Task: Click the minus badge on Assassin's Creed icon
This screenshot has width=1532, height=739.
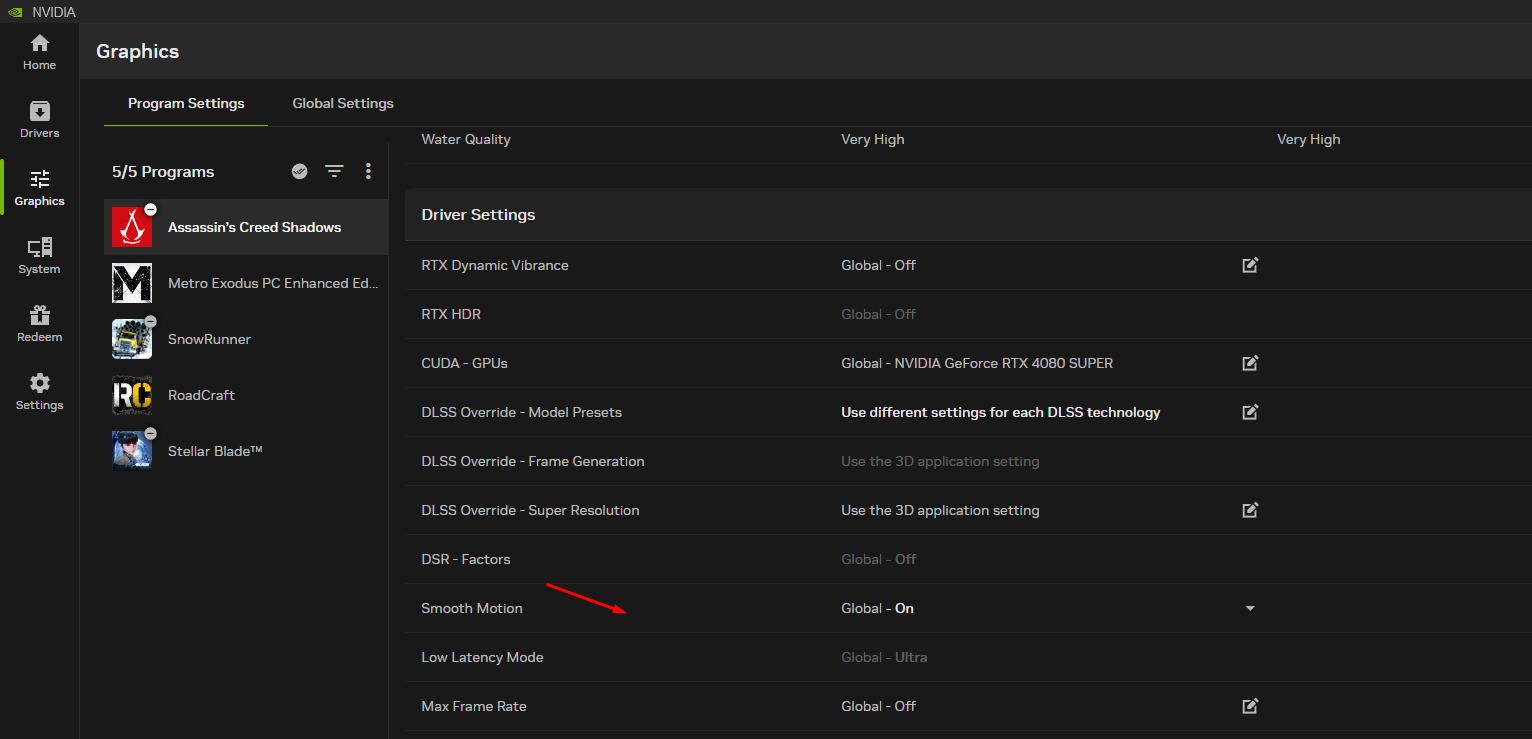Action: (x=150, y=209)
